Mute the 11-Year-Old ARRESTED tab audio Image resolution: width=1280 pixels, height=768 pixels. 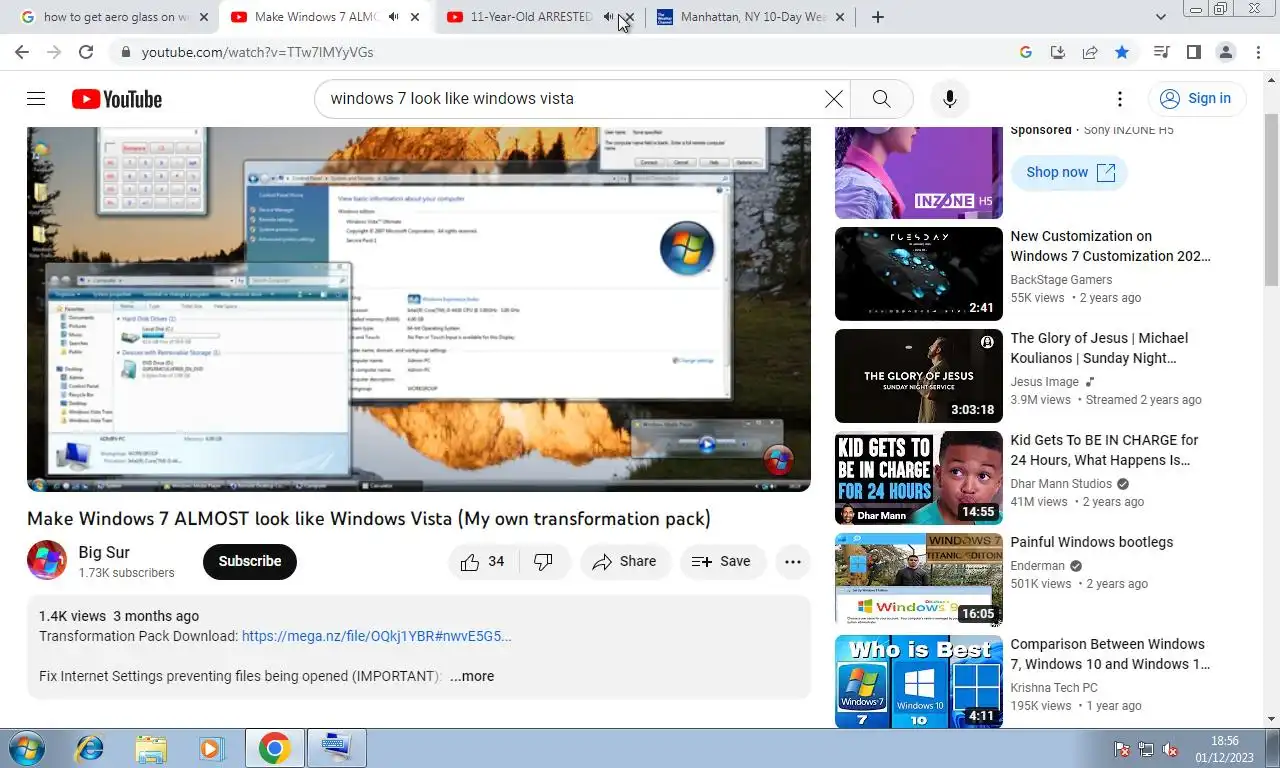click(x=609, y=17)
